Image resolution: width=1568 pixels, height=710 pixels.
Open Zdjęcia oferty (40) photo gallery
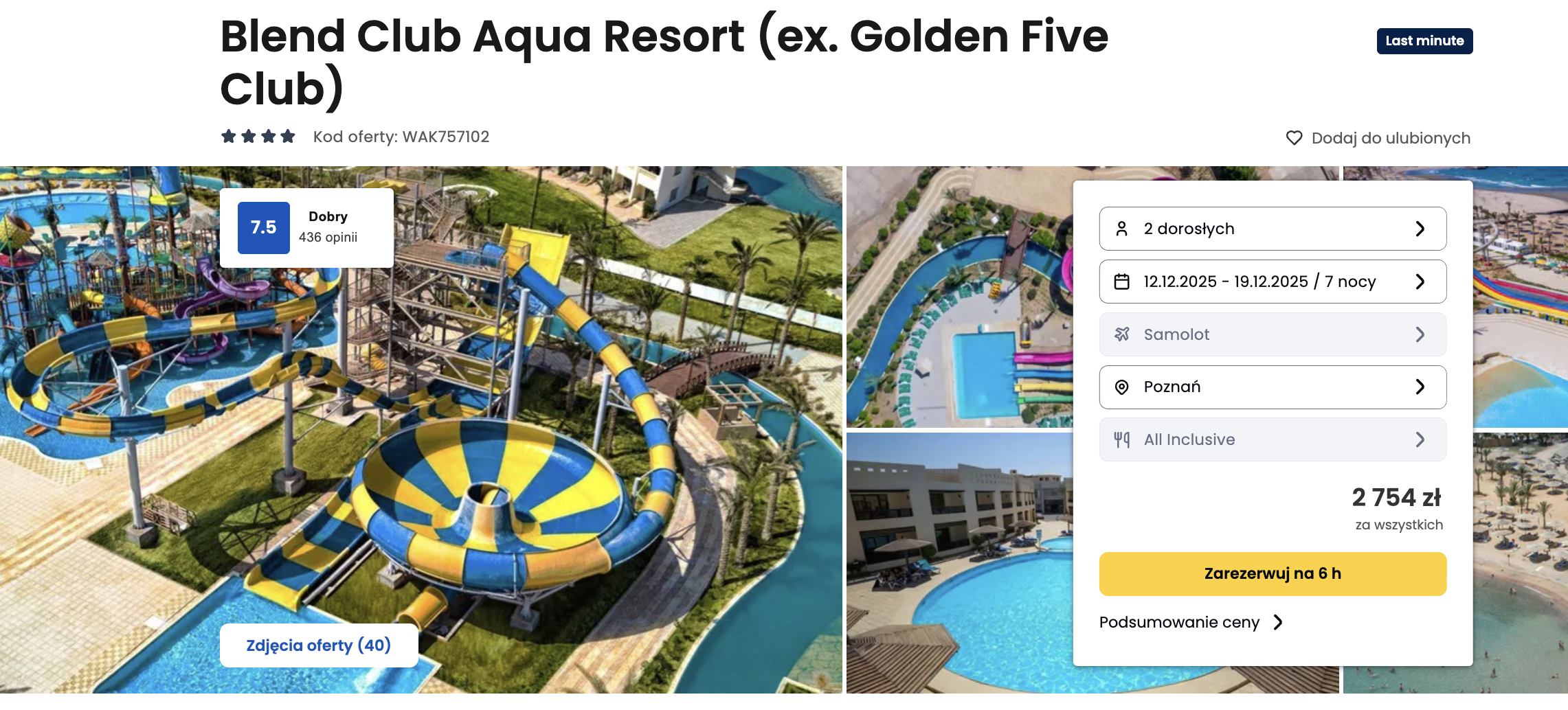tap(319, 645)
